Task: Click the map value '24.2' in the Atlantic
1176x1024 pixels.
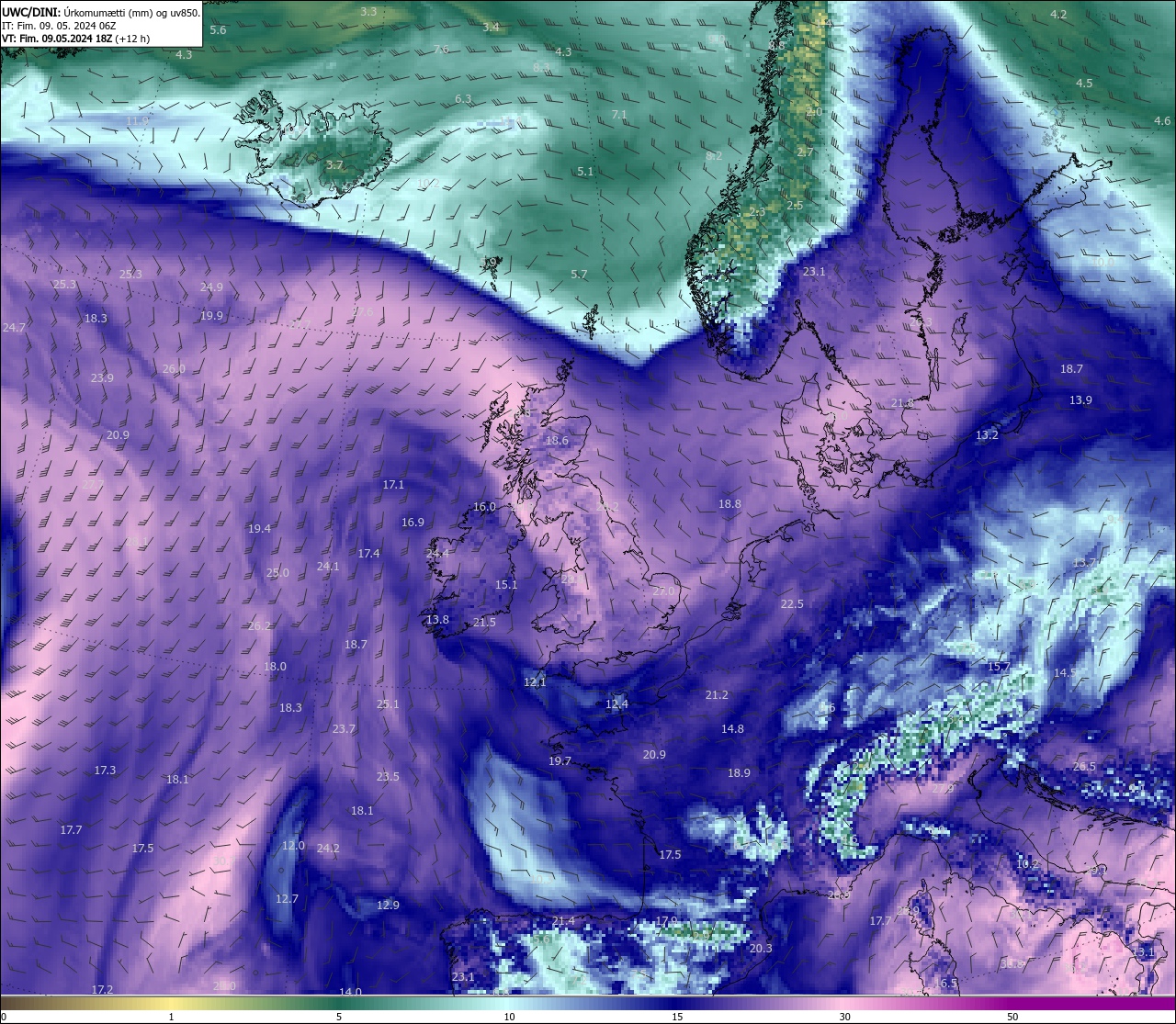Action: tap(328, 849)
